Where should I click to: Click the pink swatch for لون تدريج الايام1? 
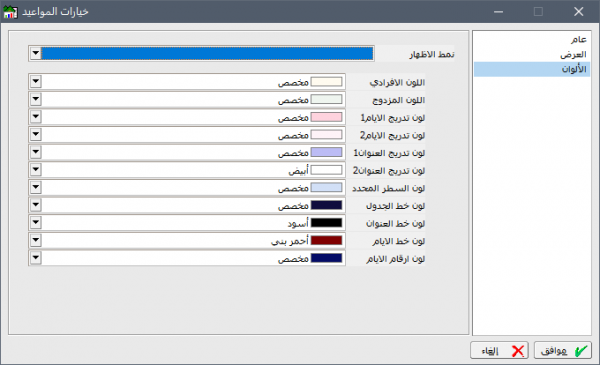click(x=326, y=117)
